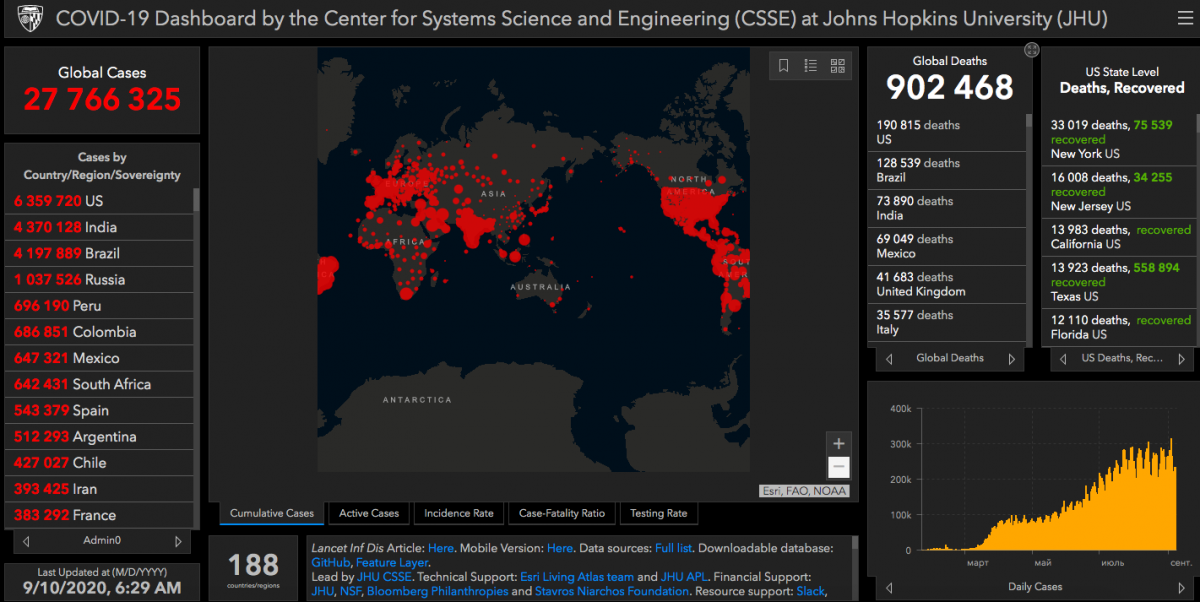The width and height of the screenshot is (1200, 602).
Task: Open the map bookmarks icon
Action: click(783, 66)
